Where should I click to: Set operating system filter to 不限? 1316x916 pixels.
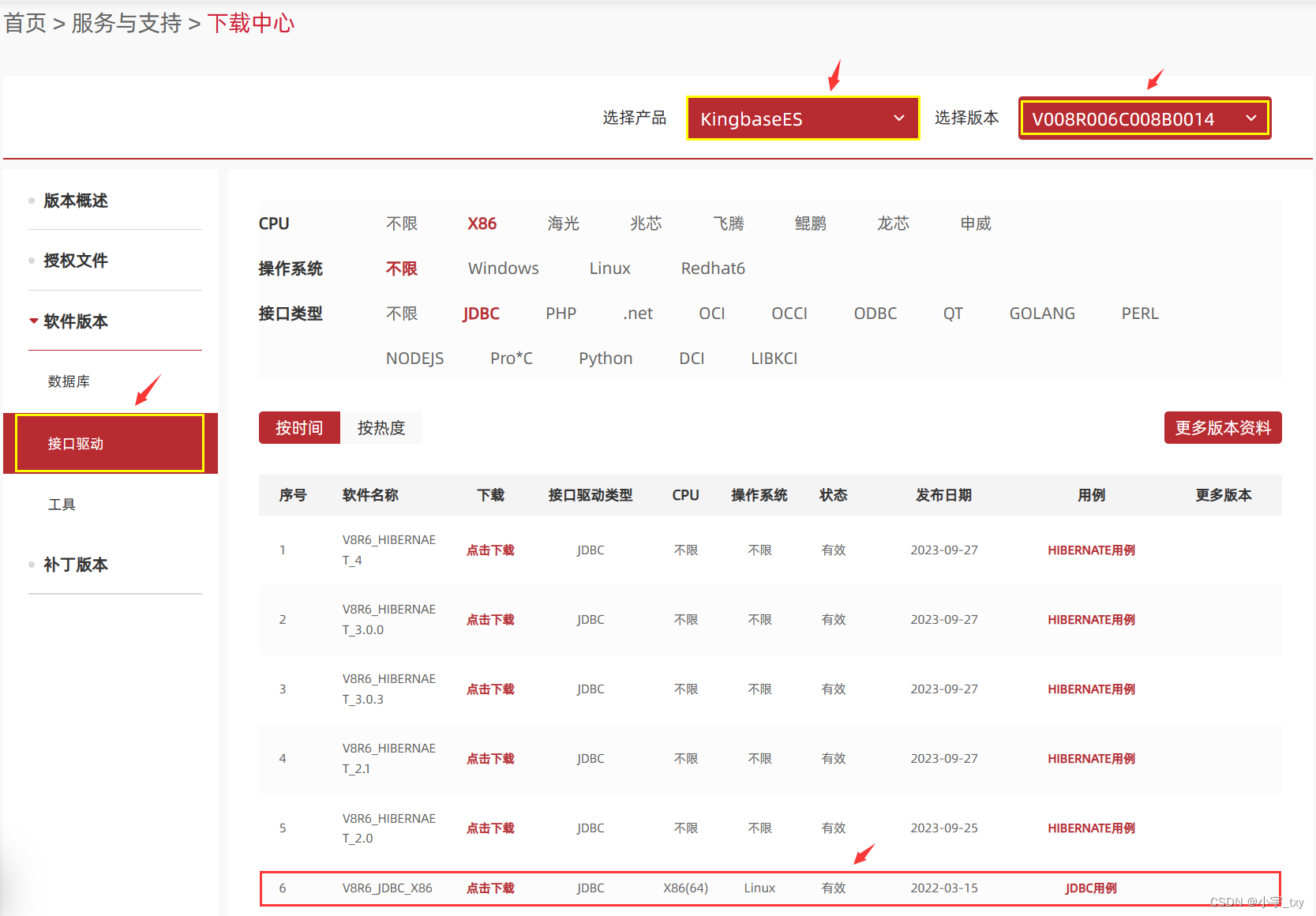pyautogui.click(x=402, y=268)
